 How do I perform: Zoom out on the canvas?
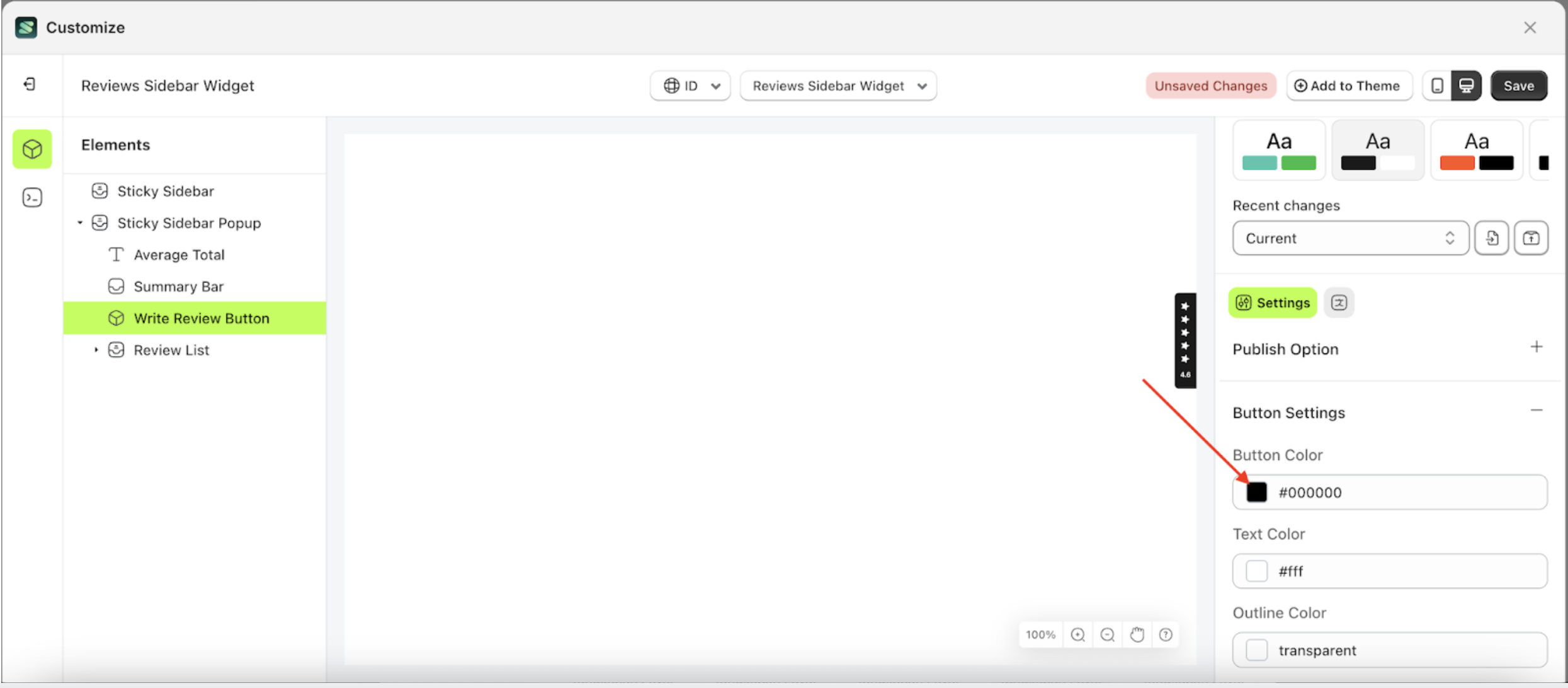[1107, 634]
